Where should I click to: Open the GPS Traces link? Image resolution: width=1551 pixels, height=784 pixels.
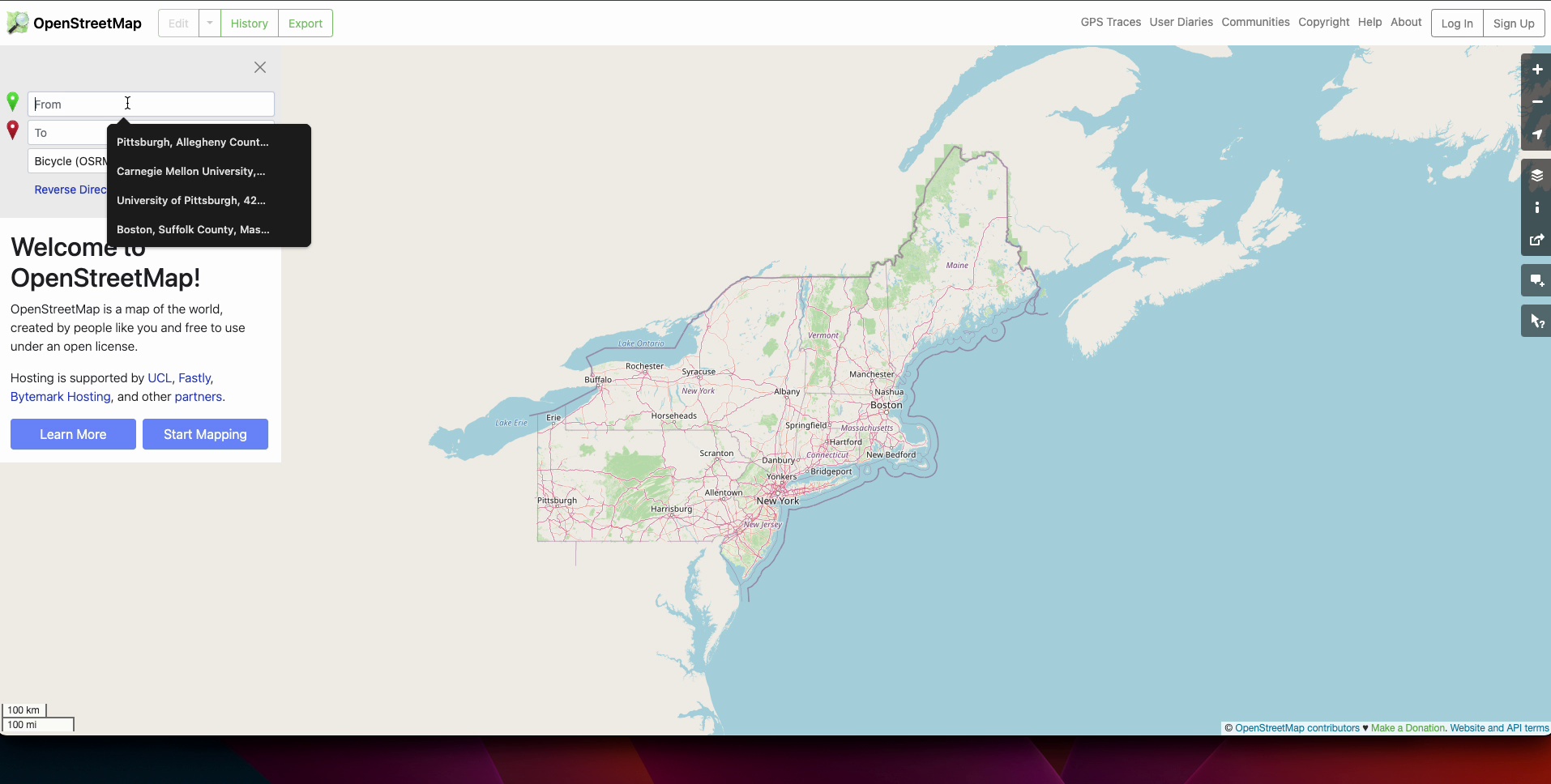[x=1110, y=23]
